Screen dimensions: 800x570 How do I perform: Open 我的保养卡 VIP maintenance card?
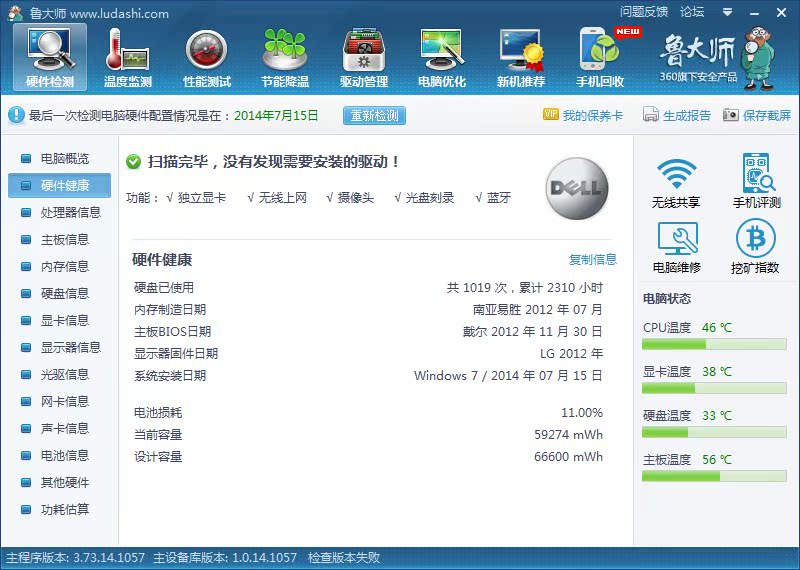coord(583,115)
